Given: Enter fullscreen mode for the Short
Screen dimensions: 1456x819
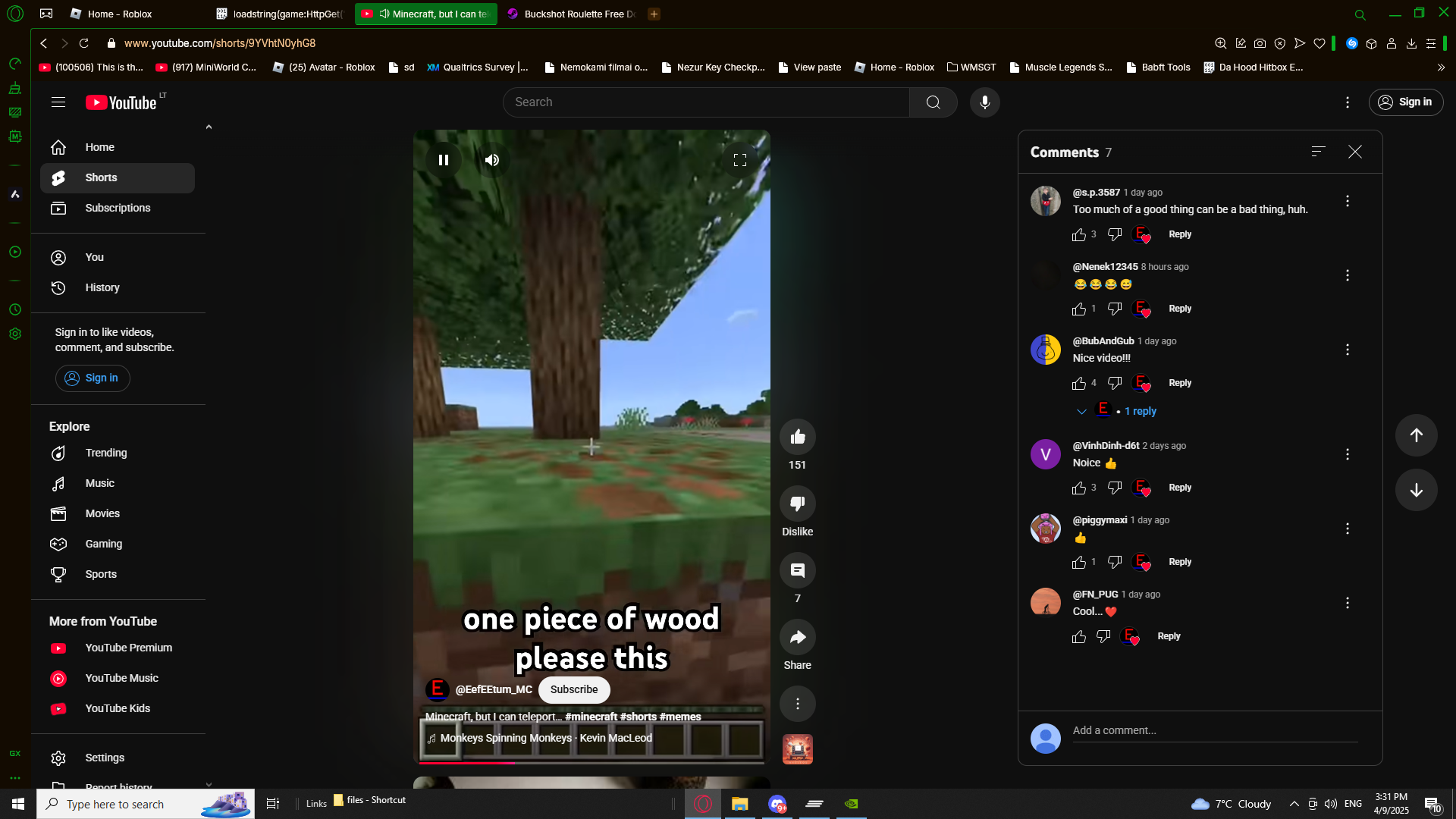Looking at the screenshot, I should 740,160.
